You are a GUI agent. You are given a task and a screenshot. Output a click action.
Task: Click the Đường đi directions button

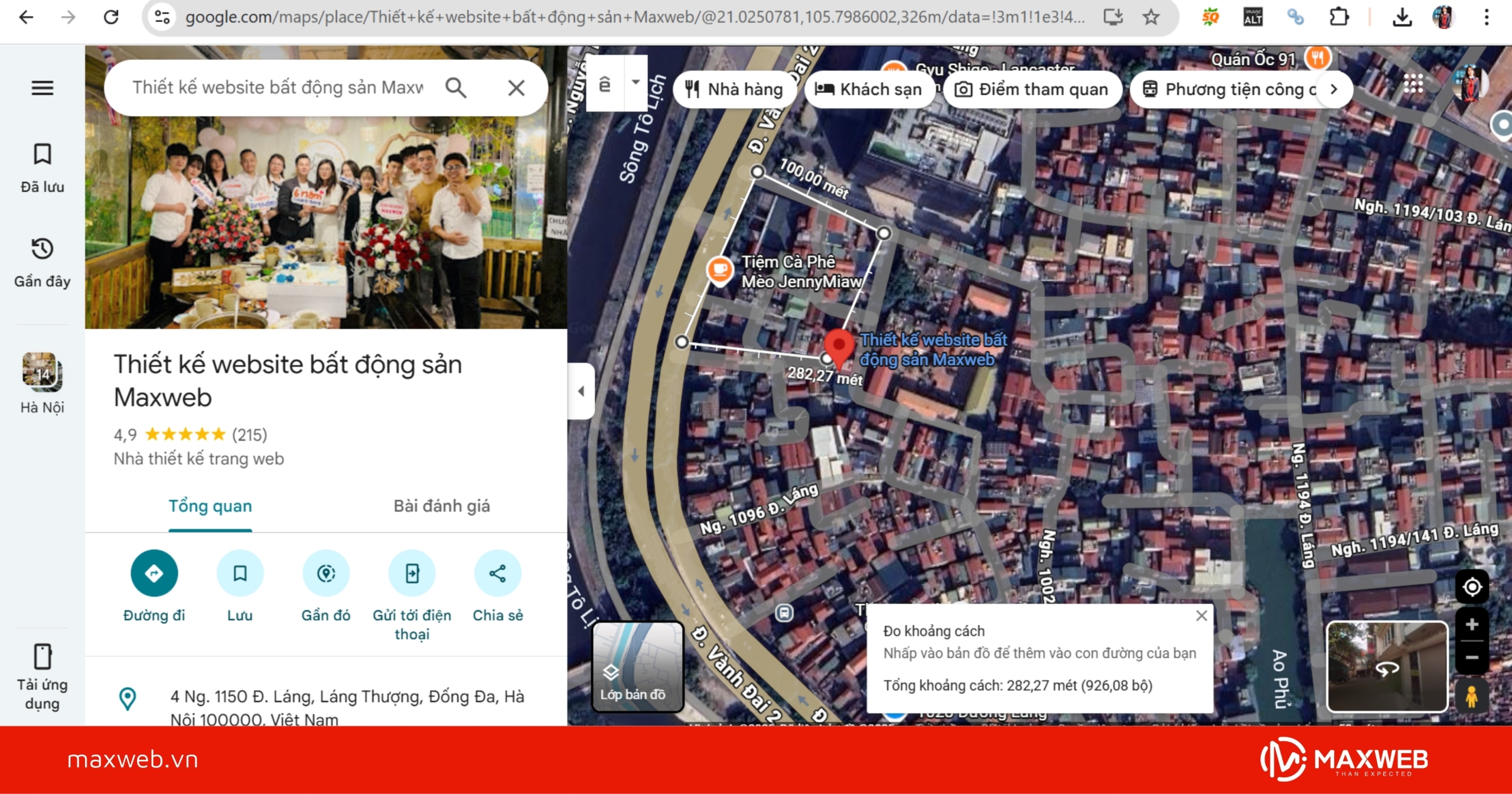click(154, 586)
